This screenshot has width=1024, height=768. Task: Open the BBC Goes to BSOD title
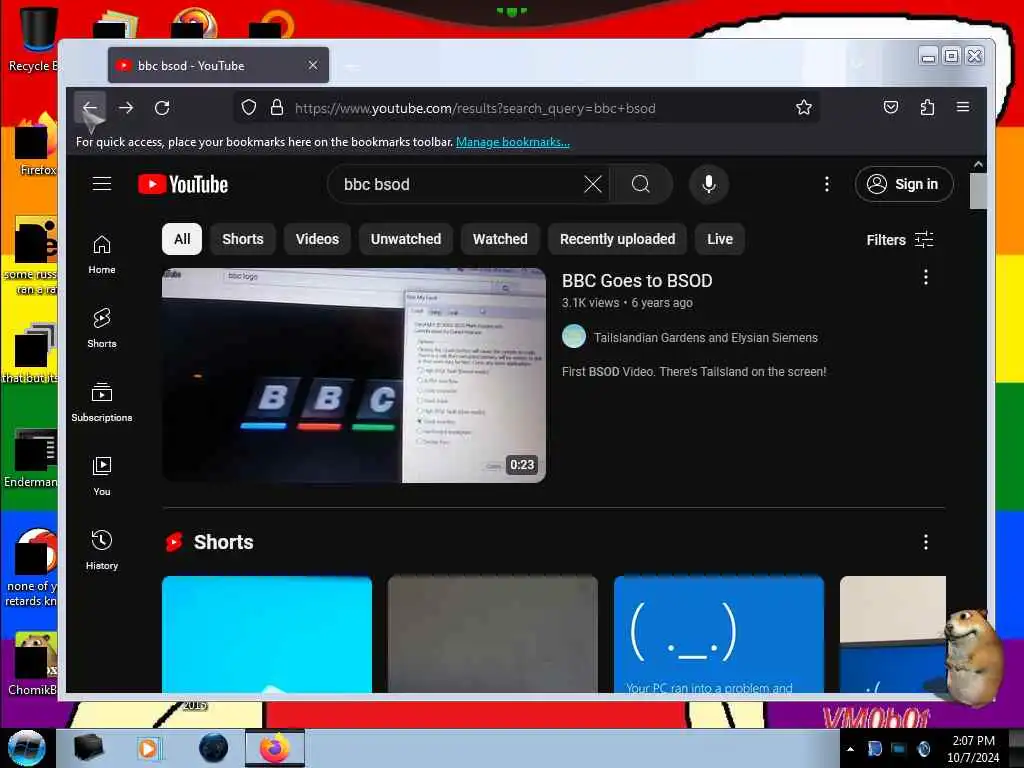pos(637,281)
